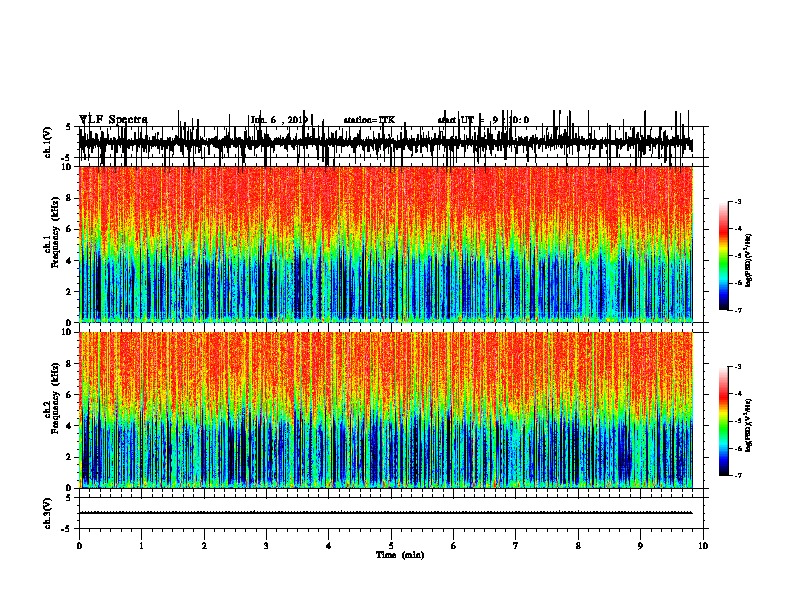Screen dimensions: 792x612
Task: Click the ch.3(V) axis "5" tick label
Action: coord(68,498)
